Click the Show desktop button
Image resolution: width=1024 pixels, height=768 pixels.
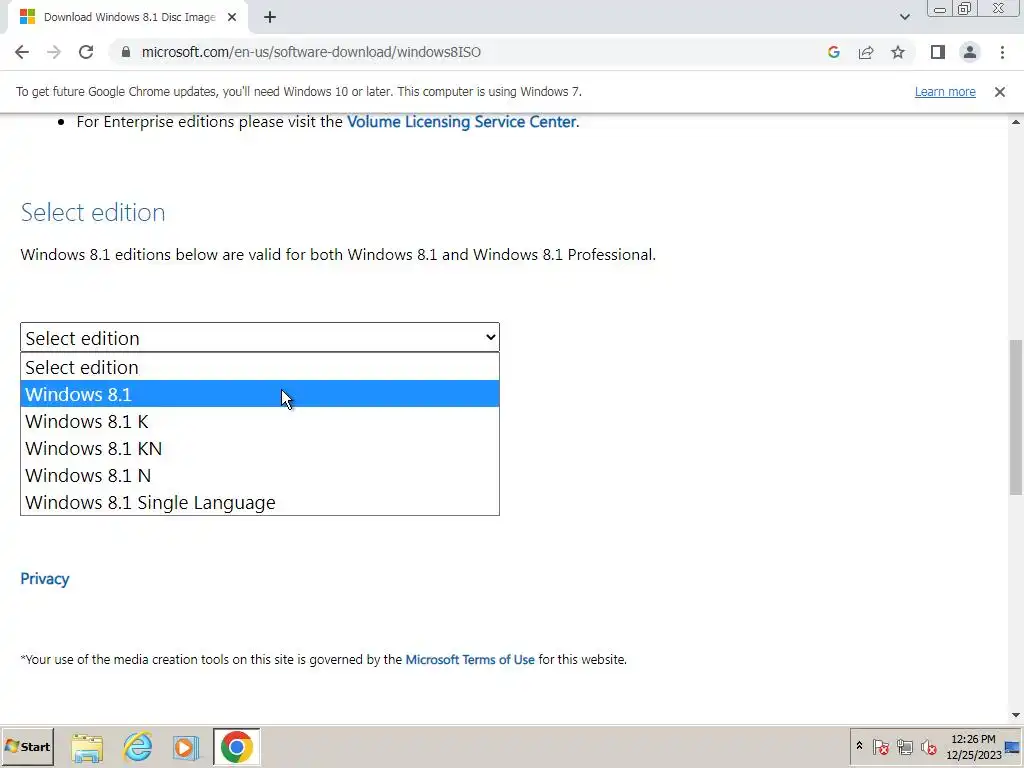click(1013, 747)
